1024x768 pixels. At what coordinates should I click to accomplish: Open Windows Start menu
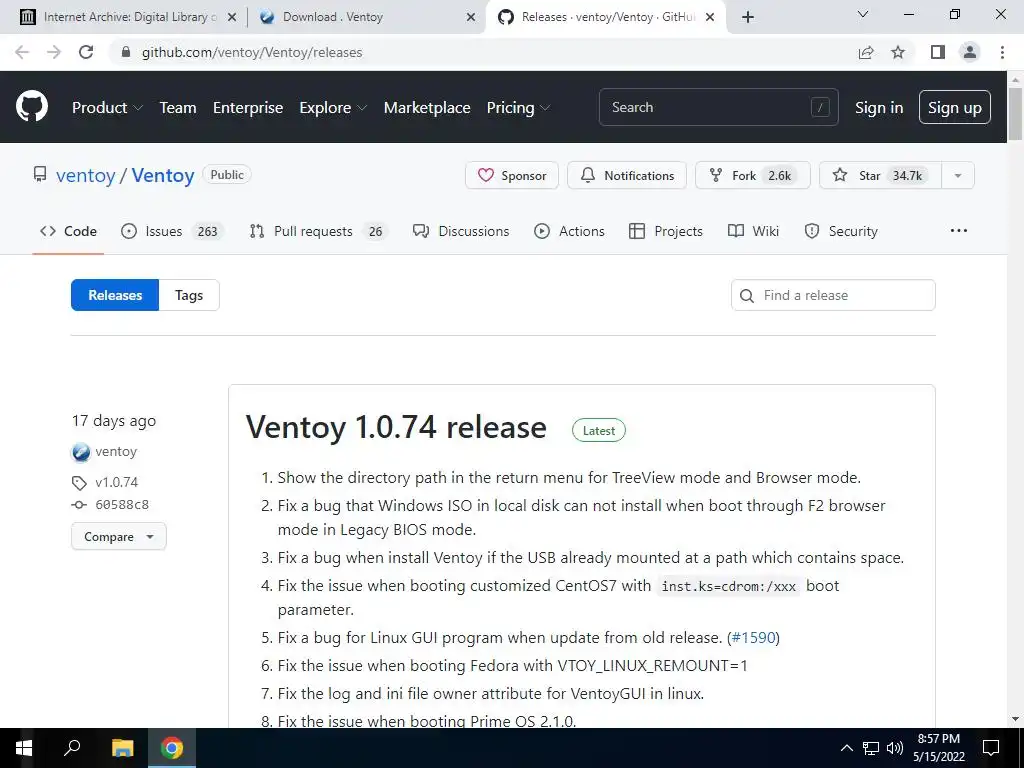(x=24, y=748)
